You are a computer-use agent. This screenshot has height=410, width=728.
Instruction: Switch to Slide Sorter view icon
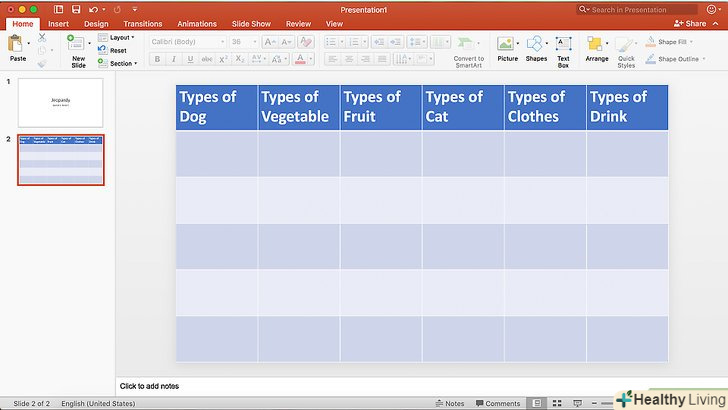tap(557, 403)
